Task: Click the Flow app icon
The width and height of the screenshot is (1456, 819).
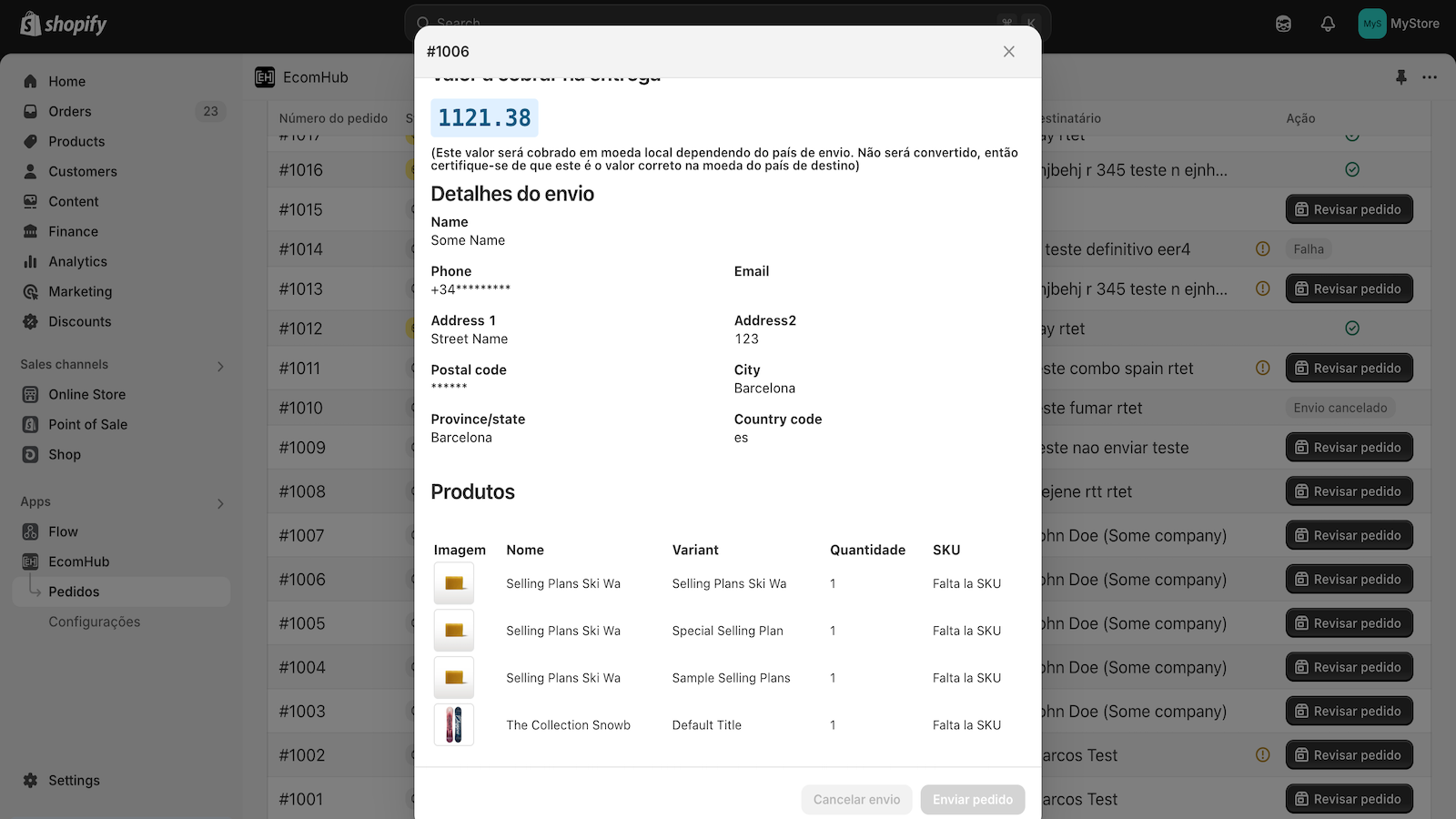Action: click(30, 531)
